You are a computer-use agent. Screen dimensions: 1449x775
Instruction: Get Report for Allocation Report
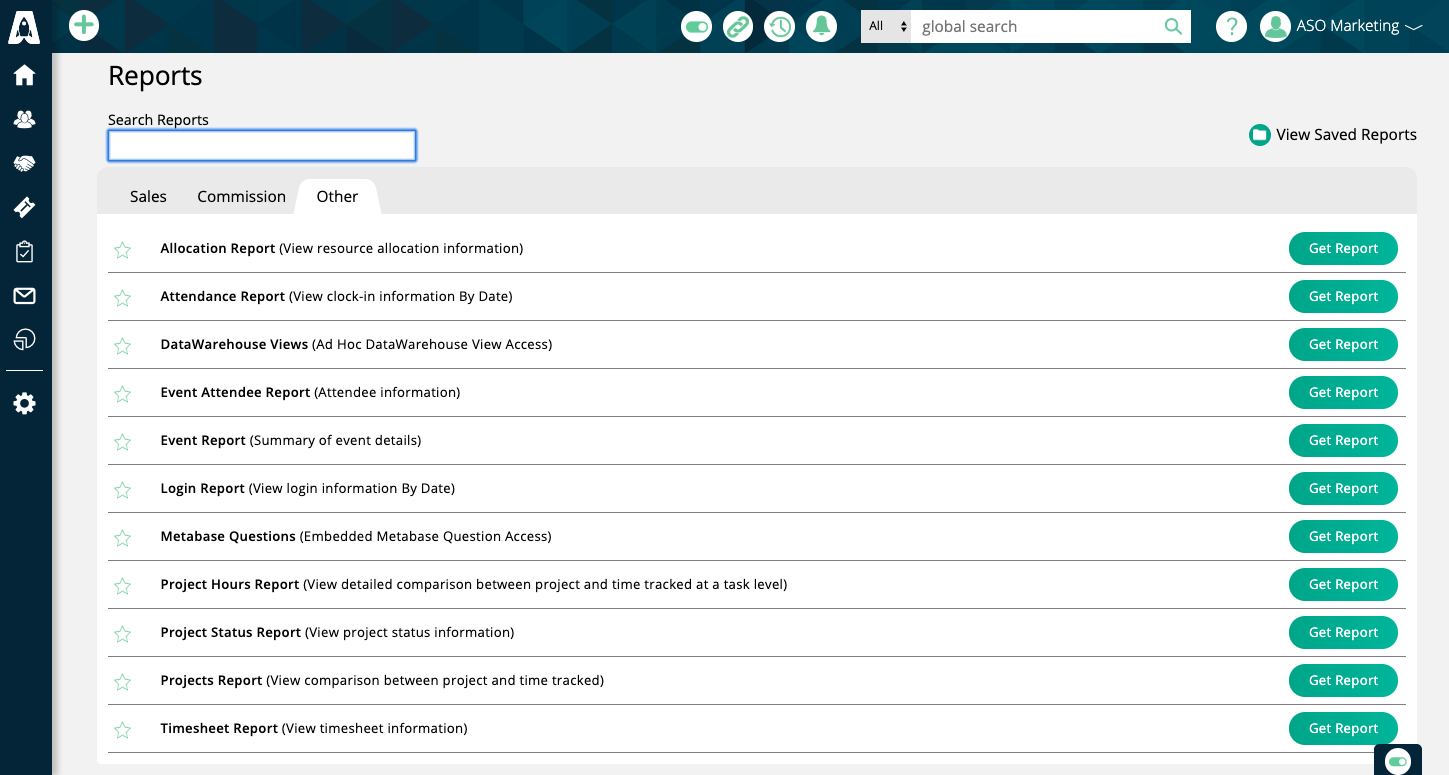1343,249
